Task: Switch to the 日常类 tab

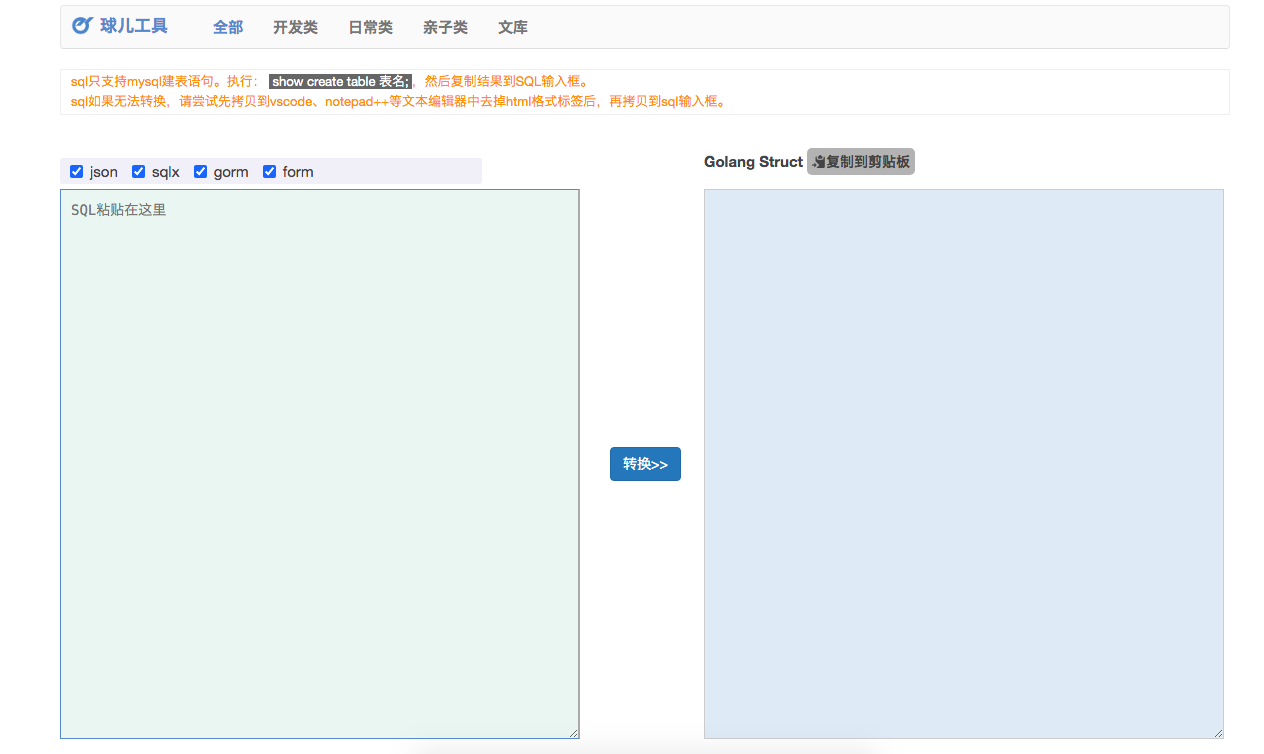Action: [x=370, y=27]
